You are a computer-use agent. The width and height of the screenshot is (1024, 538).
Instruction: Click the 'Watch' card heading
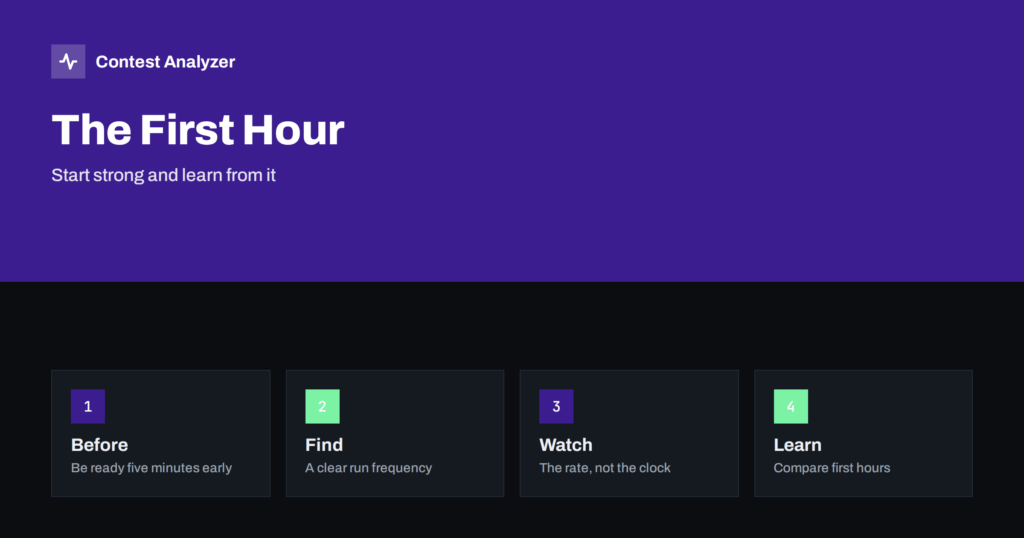(x=566, y=445)
